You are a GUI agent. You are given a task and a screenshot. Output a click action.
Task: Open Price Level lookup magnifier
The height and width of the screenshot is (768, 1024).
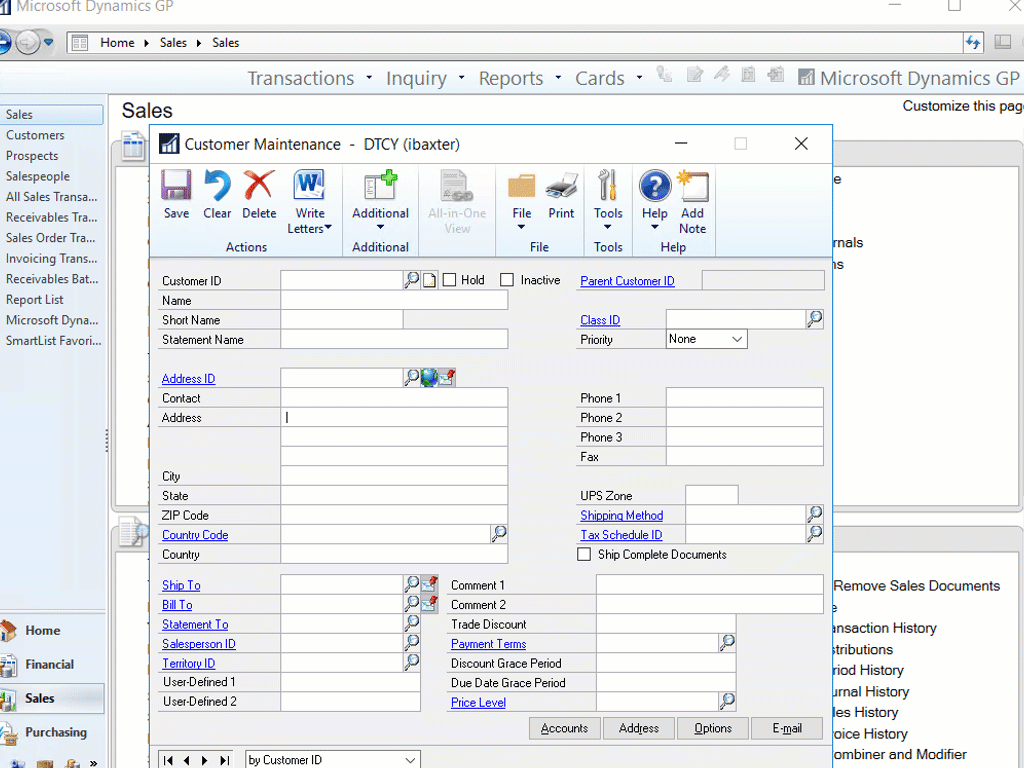[727, 701]
